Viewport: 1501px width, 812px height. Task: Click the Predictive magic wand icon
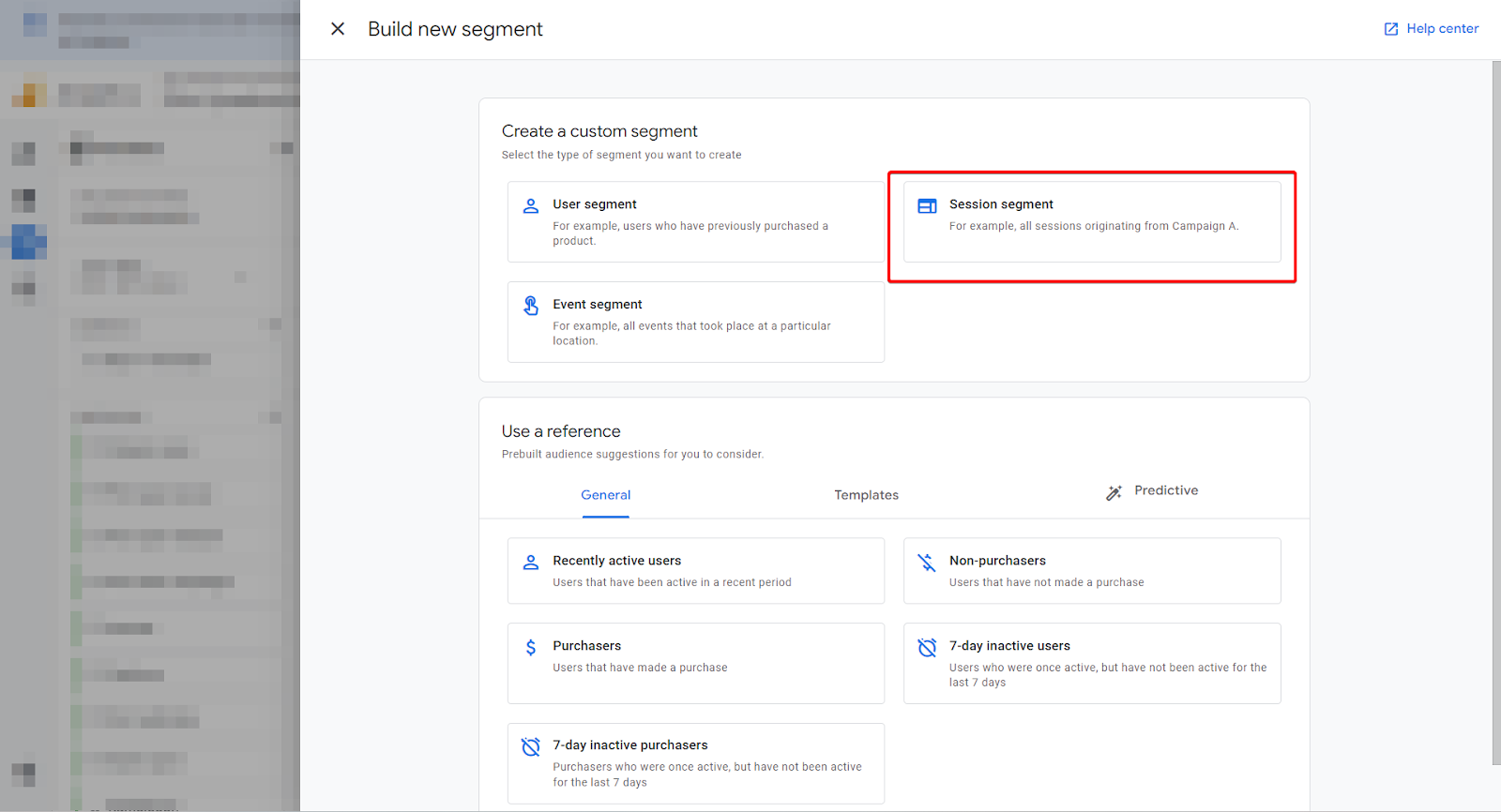[x=1114, y=492]
